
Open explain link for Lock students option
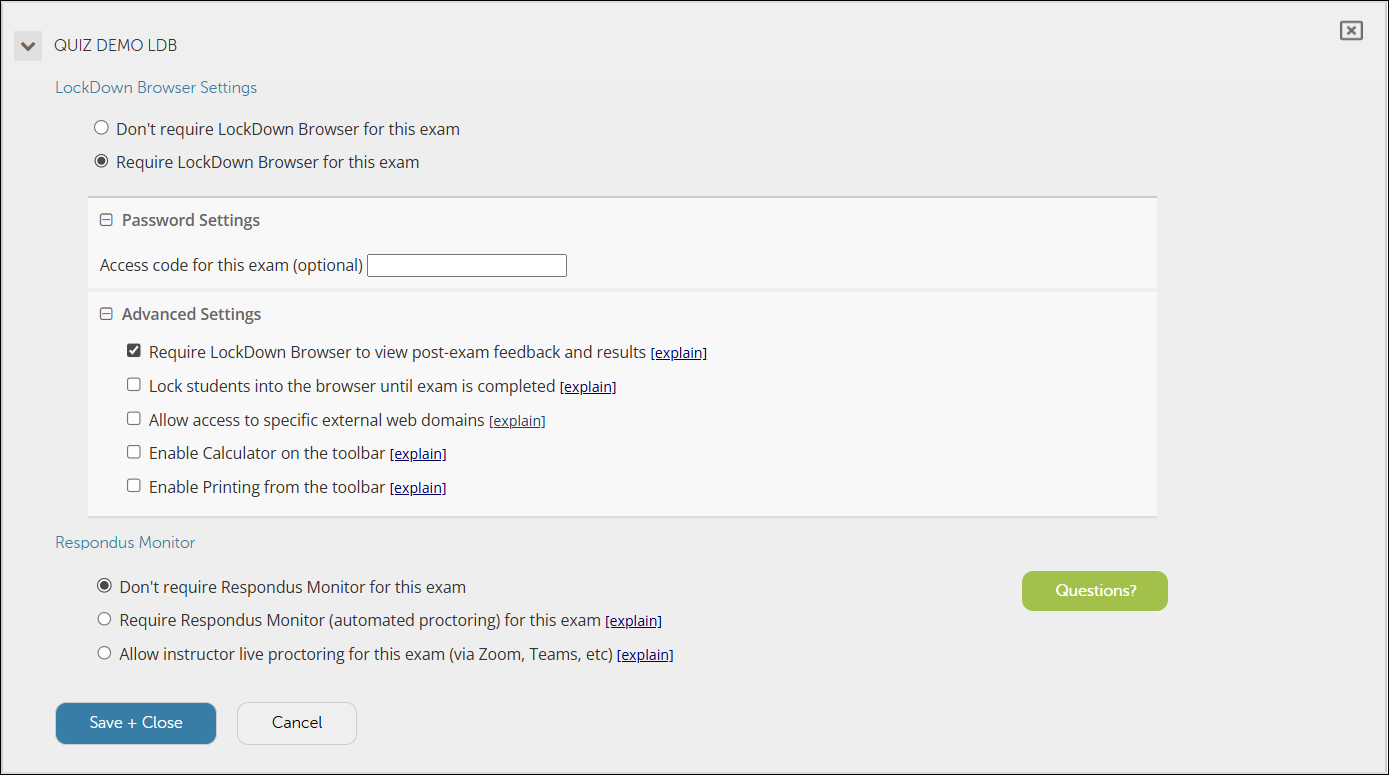[588, 387]
